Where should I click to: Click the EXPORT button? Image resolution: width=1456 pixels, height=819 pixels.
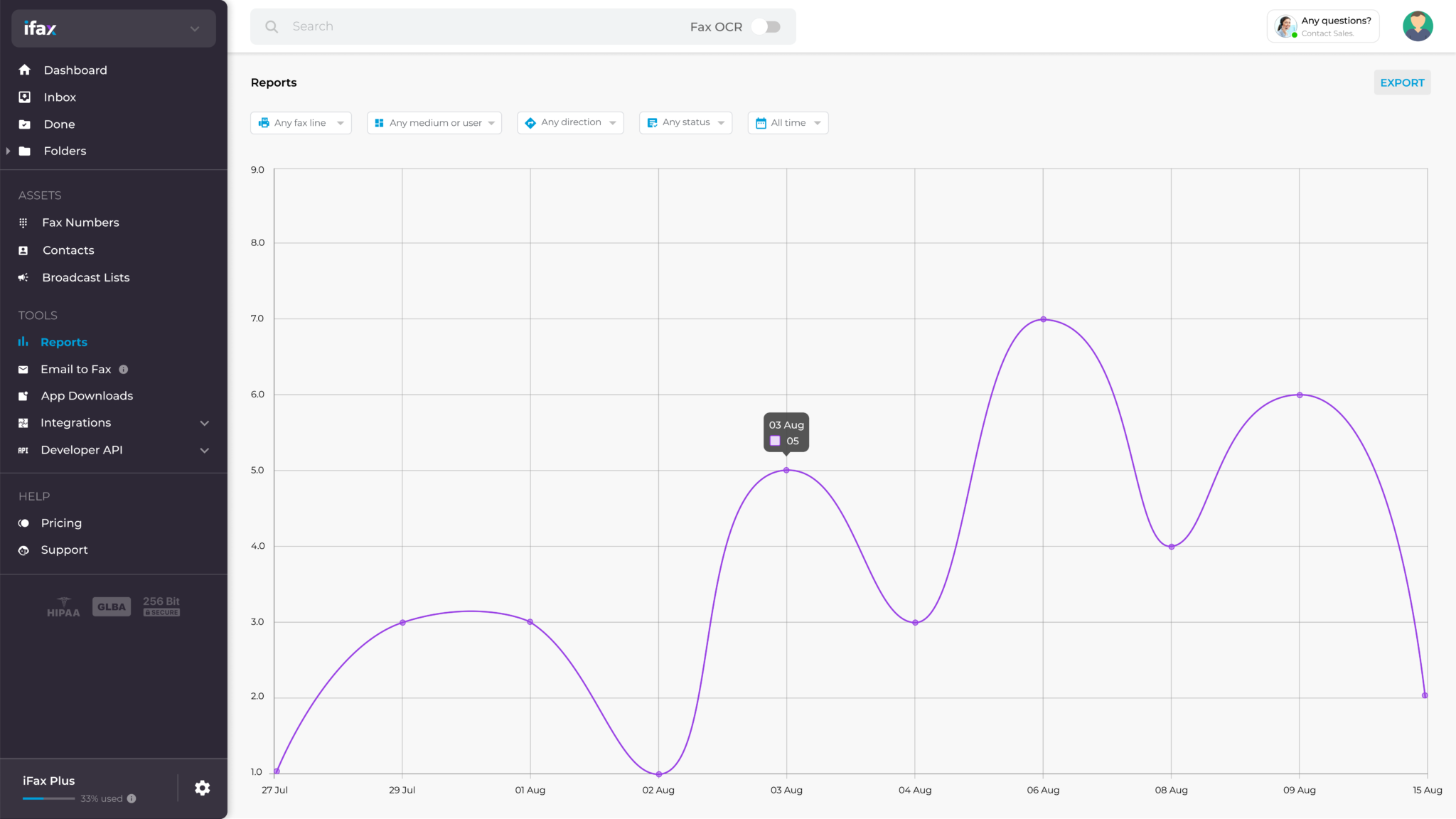1402,82
